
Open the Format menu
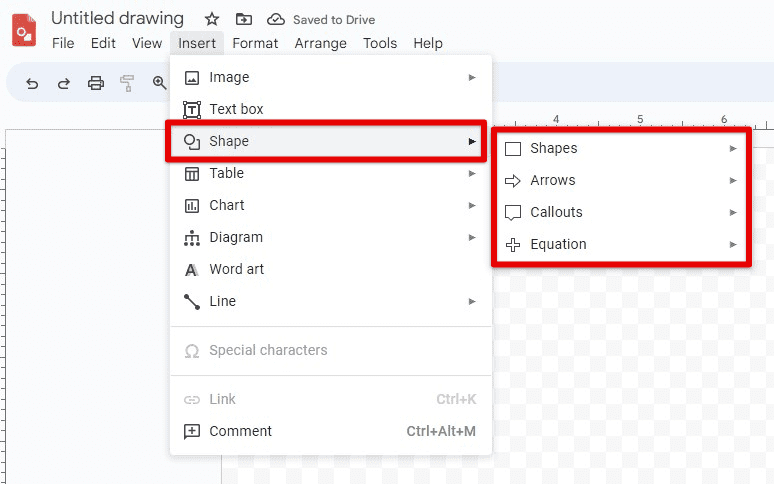tap(255, 43)
